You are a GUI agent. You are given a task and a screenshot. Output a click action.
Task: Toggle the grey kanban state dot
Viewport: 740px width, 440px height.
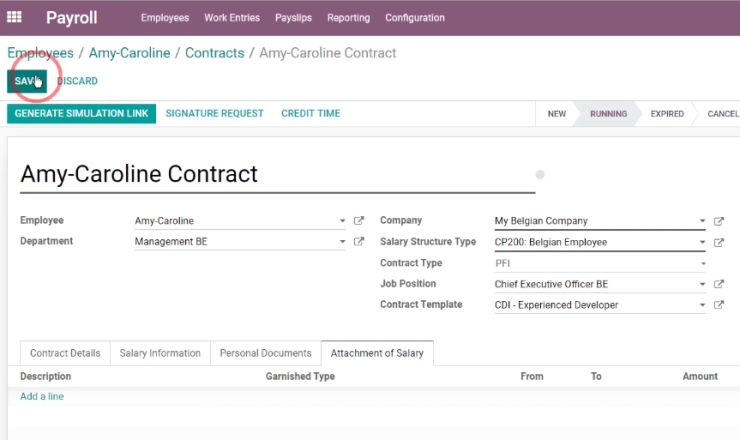(540, 175)
